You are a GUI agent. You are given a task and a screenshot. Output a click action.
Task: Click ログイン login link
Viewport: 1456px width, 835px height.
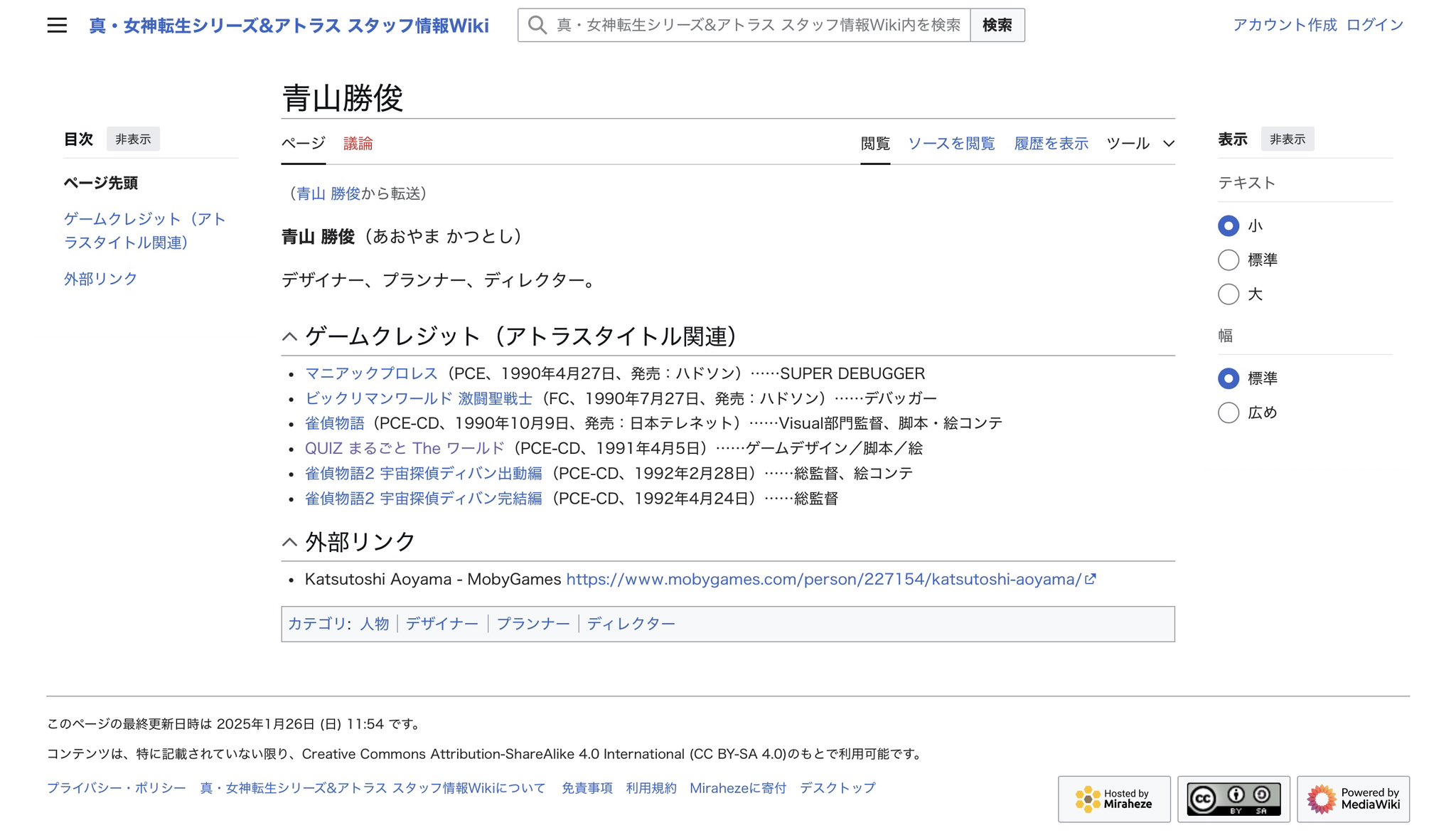tap(1375, 25)
